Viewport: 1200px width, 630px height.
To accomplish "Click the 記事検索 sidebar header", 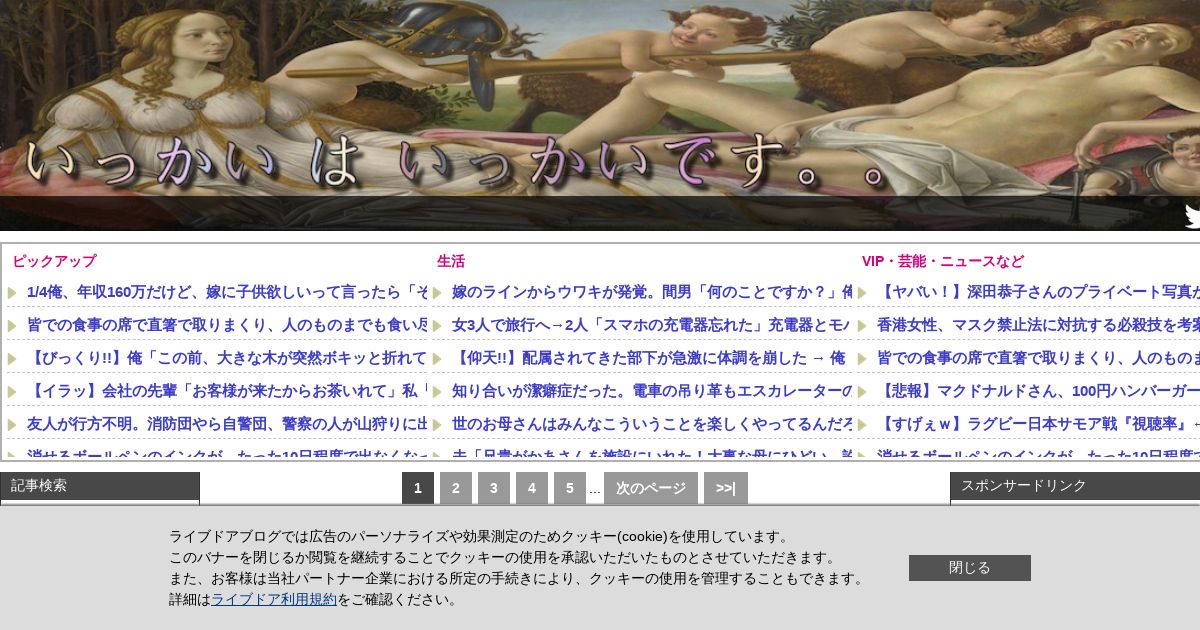I will [x=100, y=486].
